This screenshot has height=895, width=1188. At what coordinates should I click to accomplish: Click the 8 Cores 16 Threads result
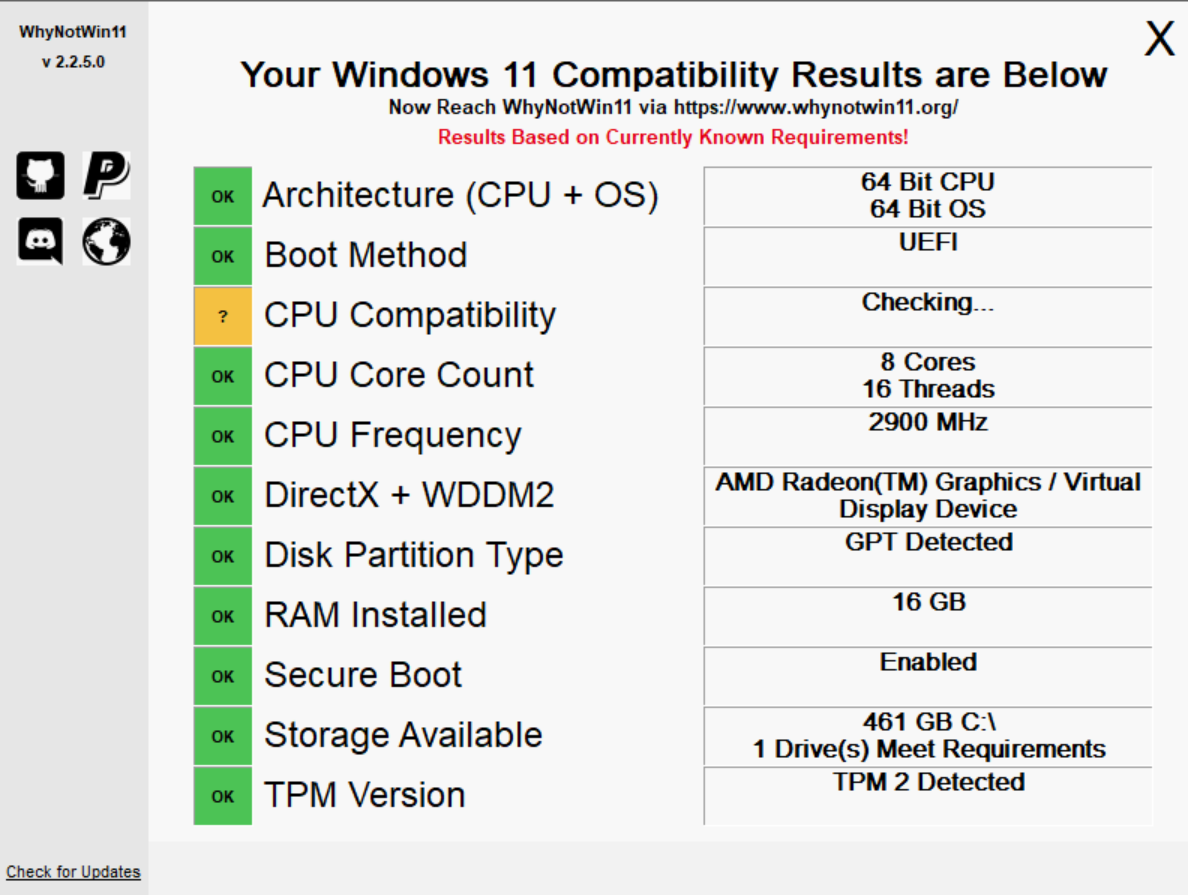click(927, 376)
